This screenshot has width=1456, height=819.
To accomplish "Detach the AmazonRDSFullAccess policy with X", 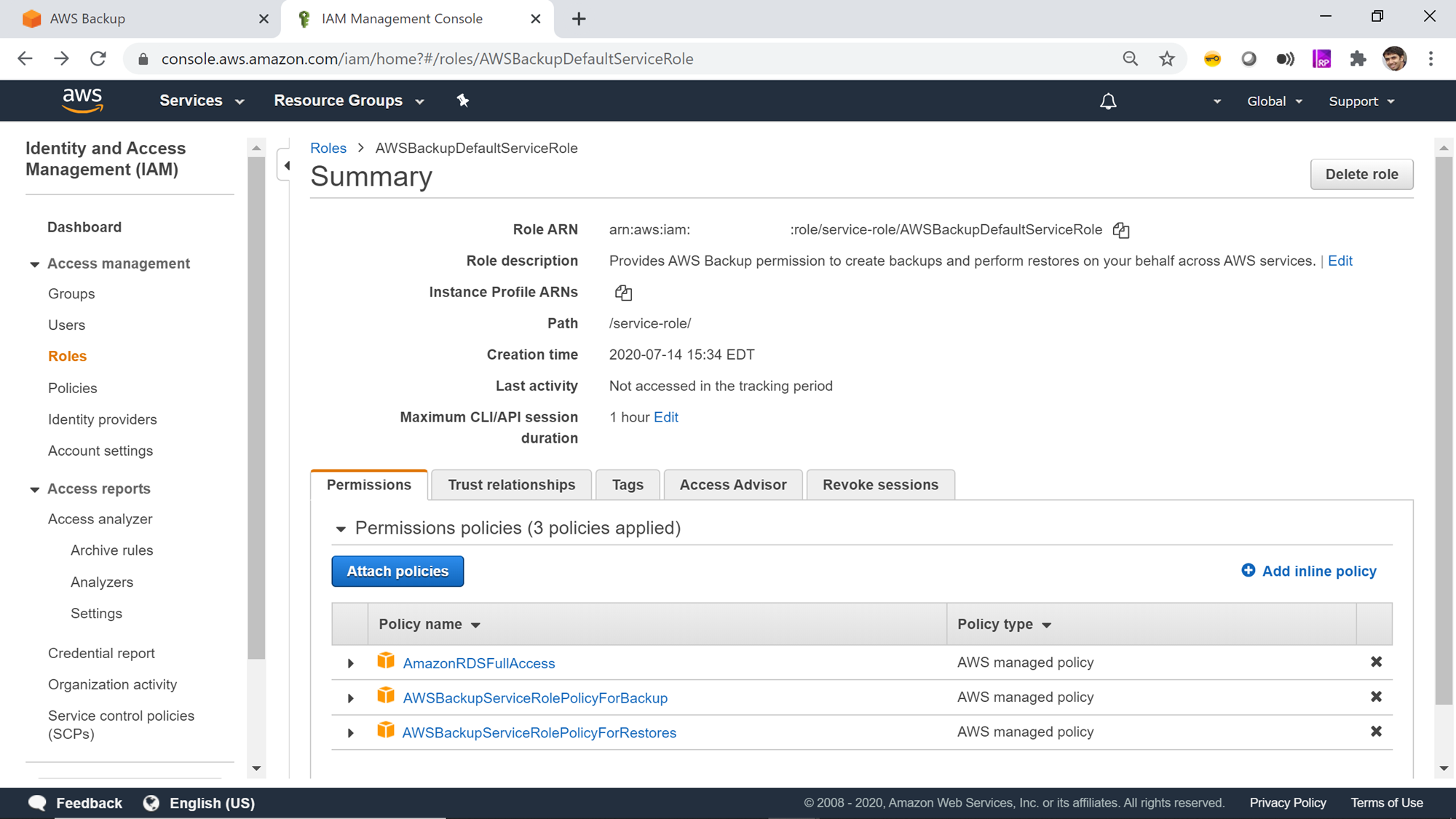I will 1376,662.
